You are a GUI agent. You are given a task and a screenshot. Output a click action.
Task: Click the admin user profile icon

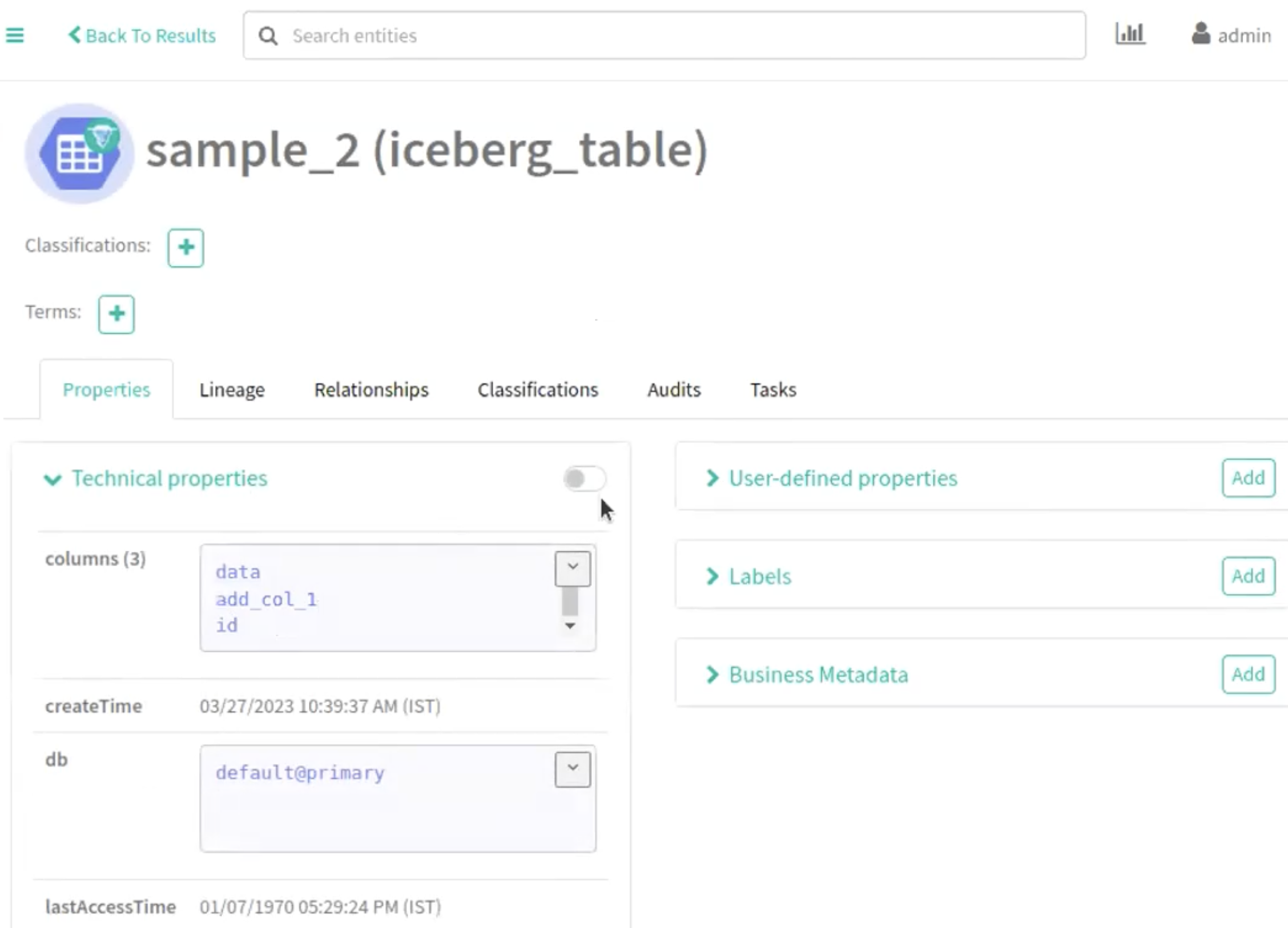[1201, 34]
